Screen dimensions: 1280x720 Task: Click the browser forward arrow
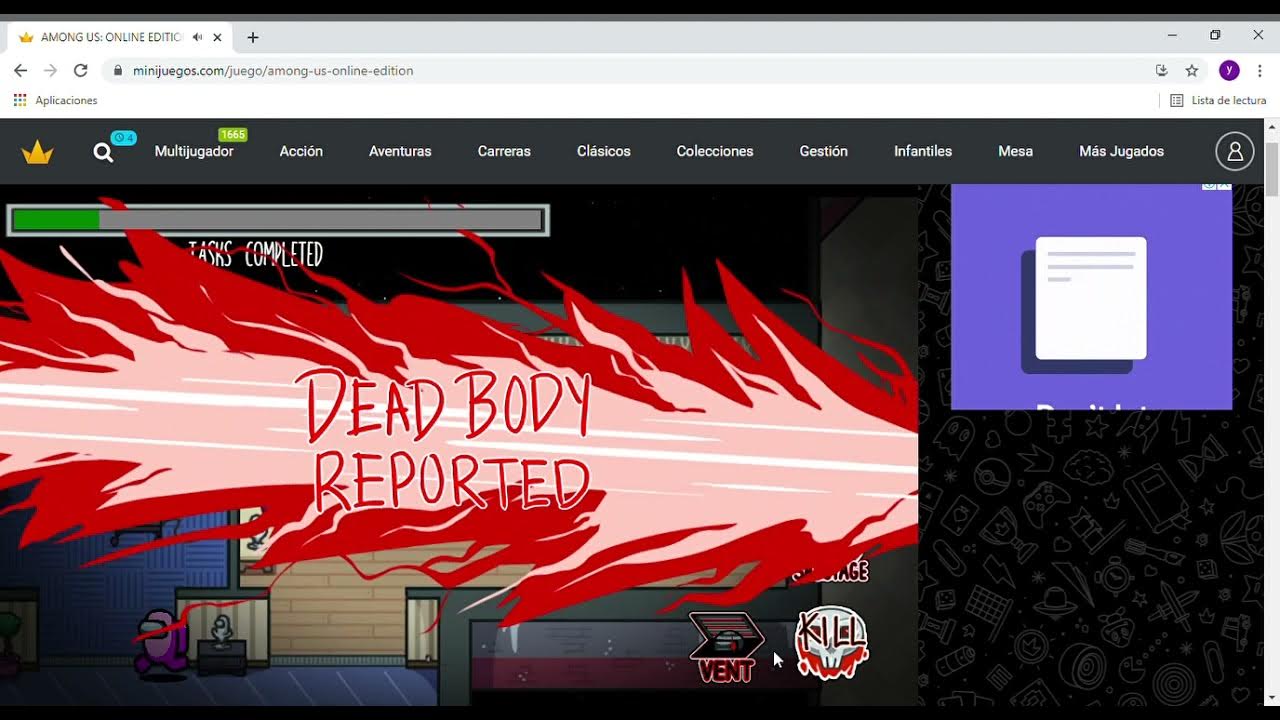click(51, 71)
